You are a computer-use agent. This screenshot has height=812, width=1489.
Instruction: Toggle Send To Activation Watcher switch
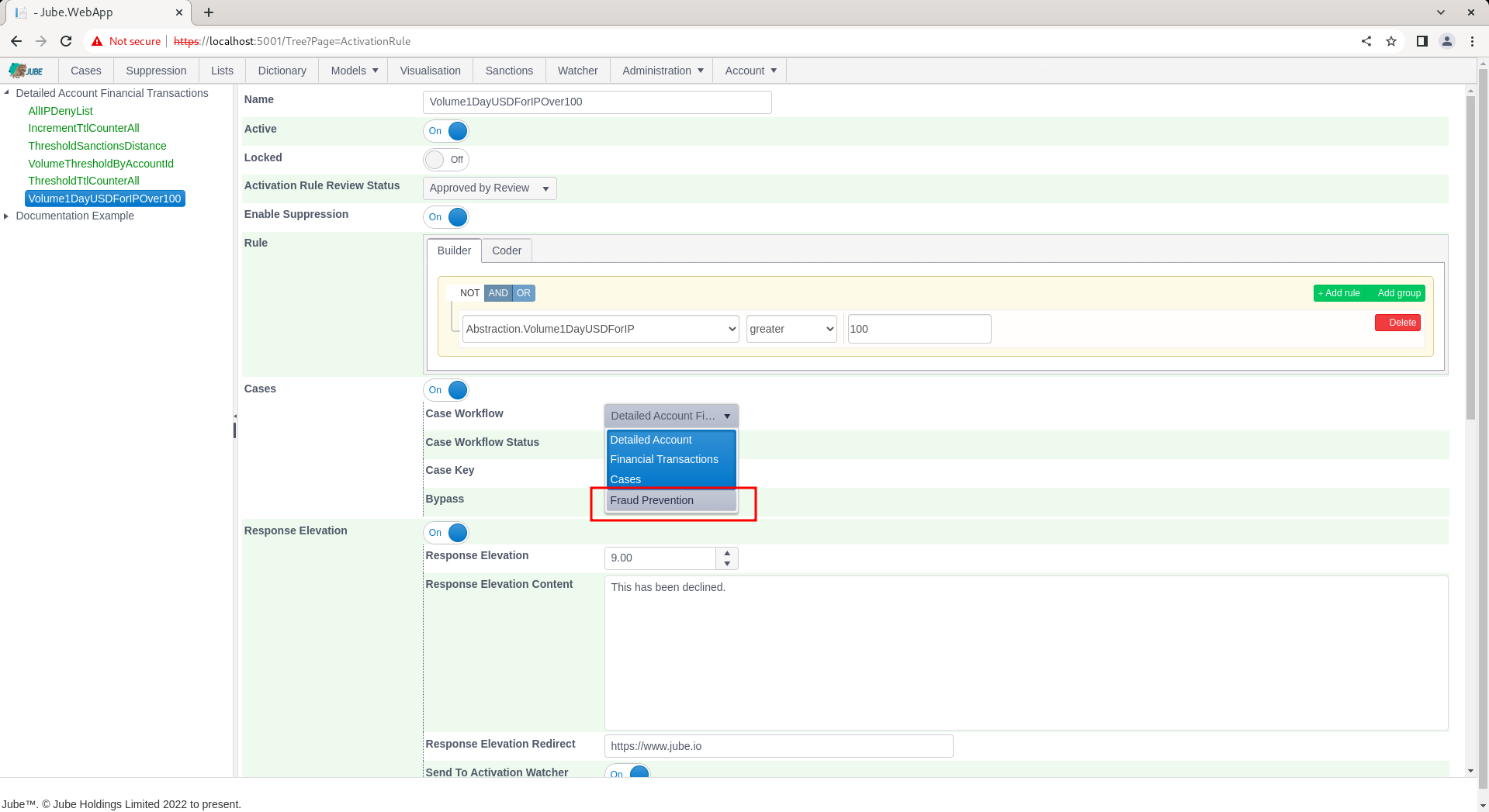click(x=627, y=771)
